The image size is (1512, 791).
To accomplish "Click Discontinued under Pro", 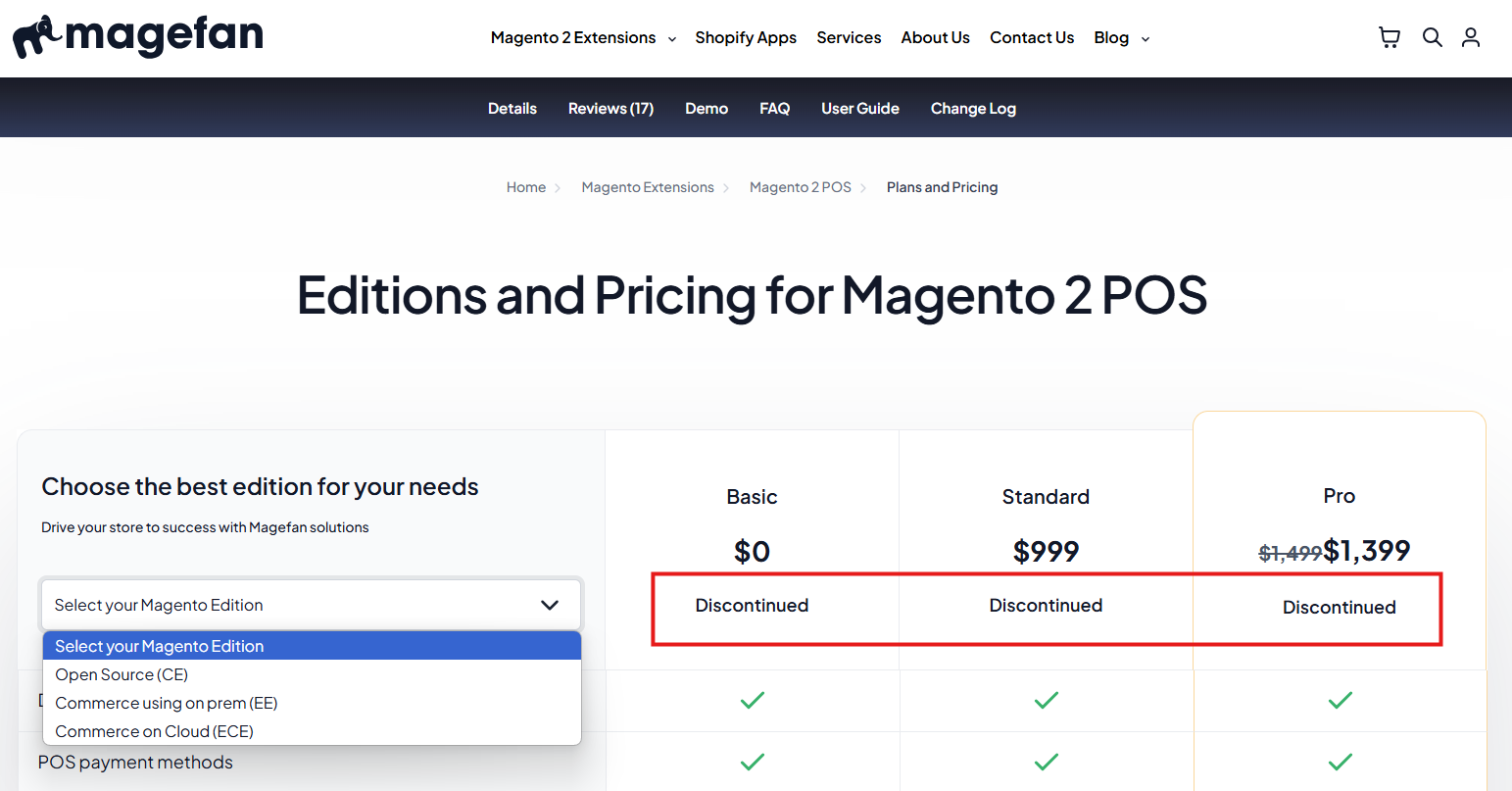I will click(1339, 608).
